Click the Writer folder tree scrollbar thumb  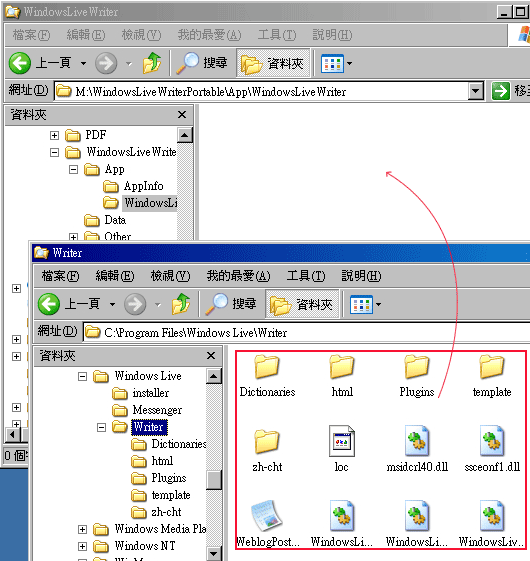214,480
